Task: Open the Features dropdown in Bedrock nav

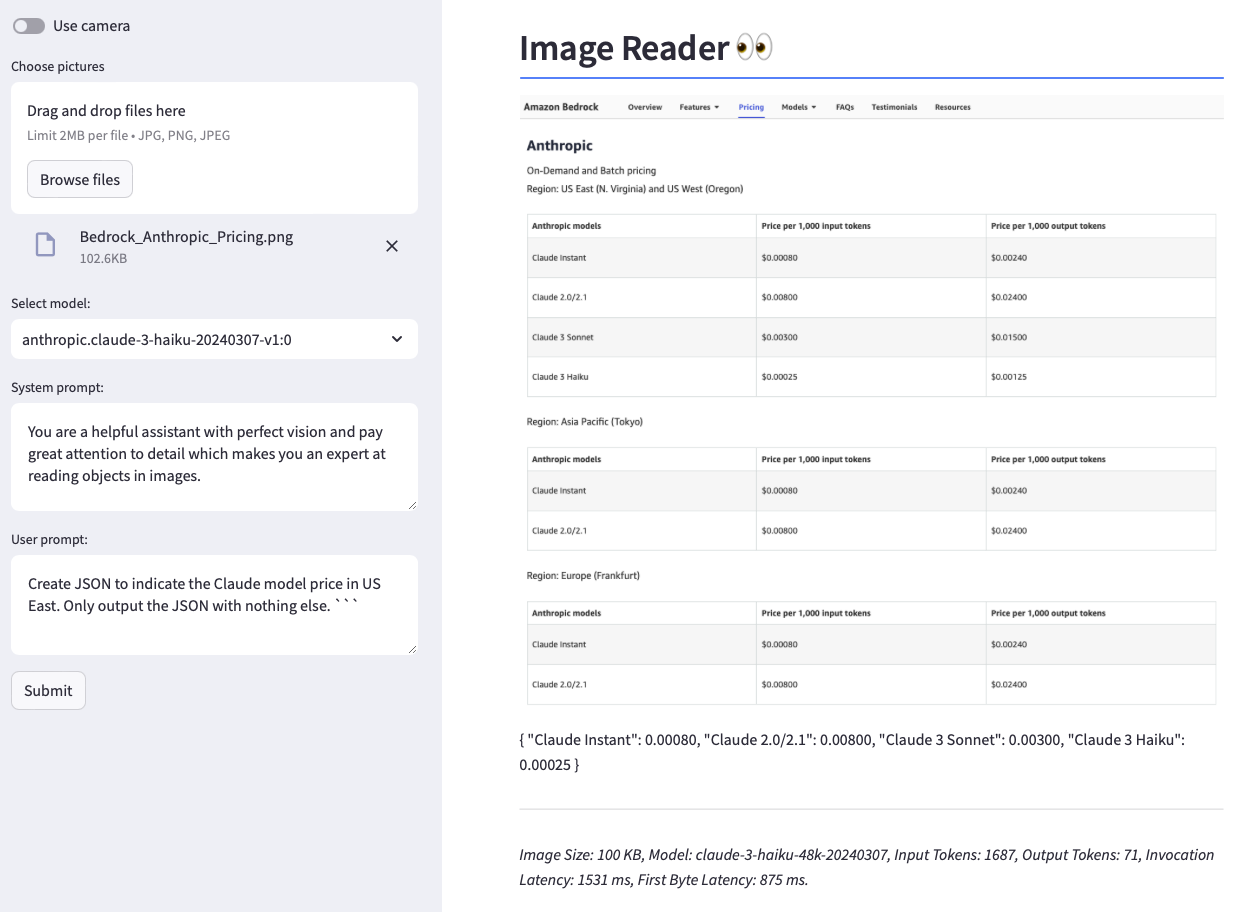Action: coord(699,107)
